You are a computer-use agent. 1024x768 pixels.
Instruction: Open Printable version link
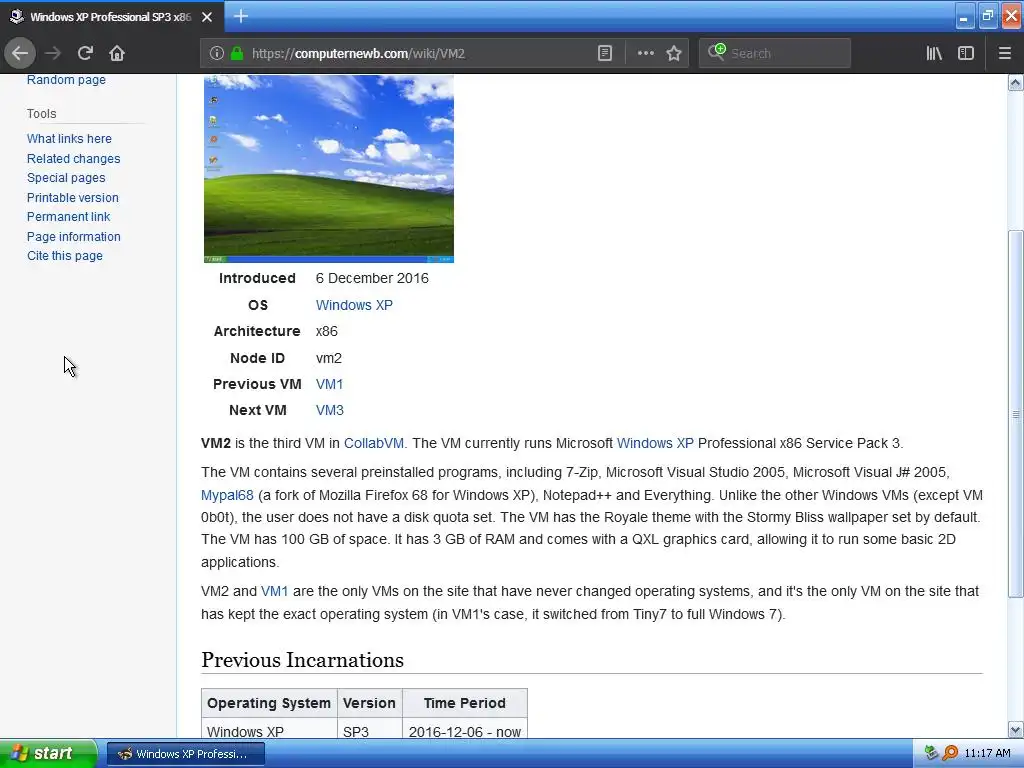72,197
